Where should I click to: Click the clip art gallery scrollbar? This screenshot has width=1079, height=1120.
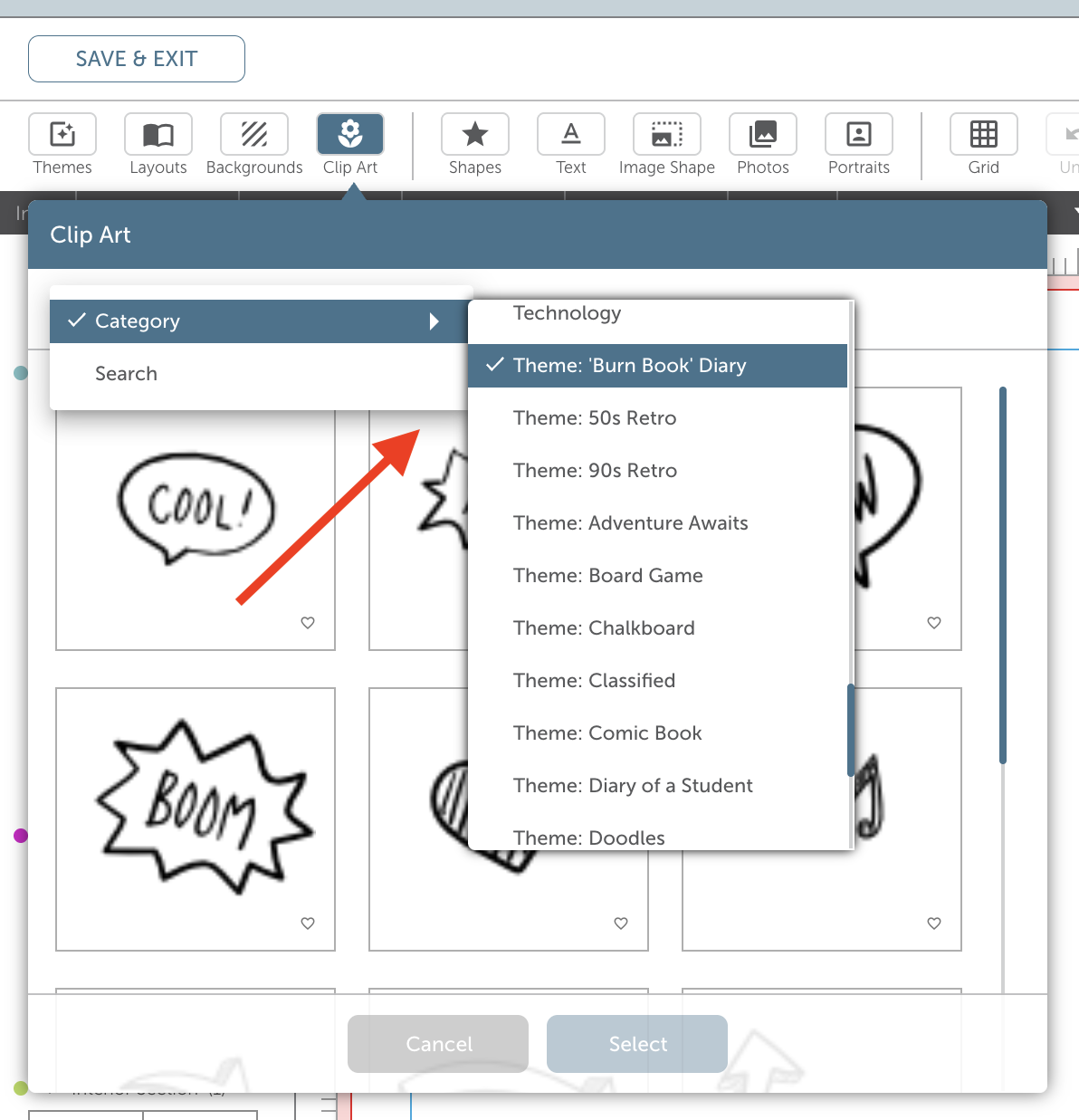[x=1003, y=575]
